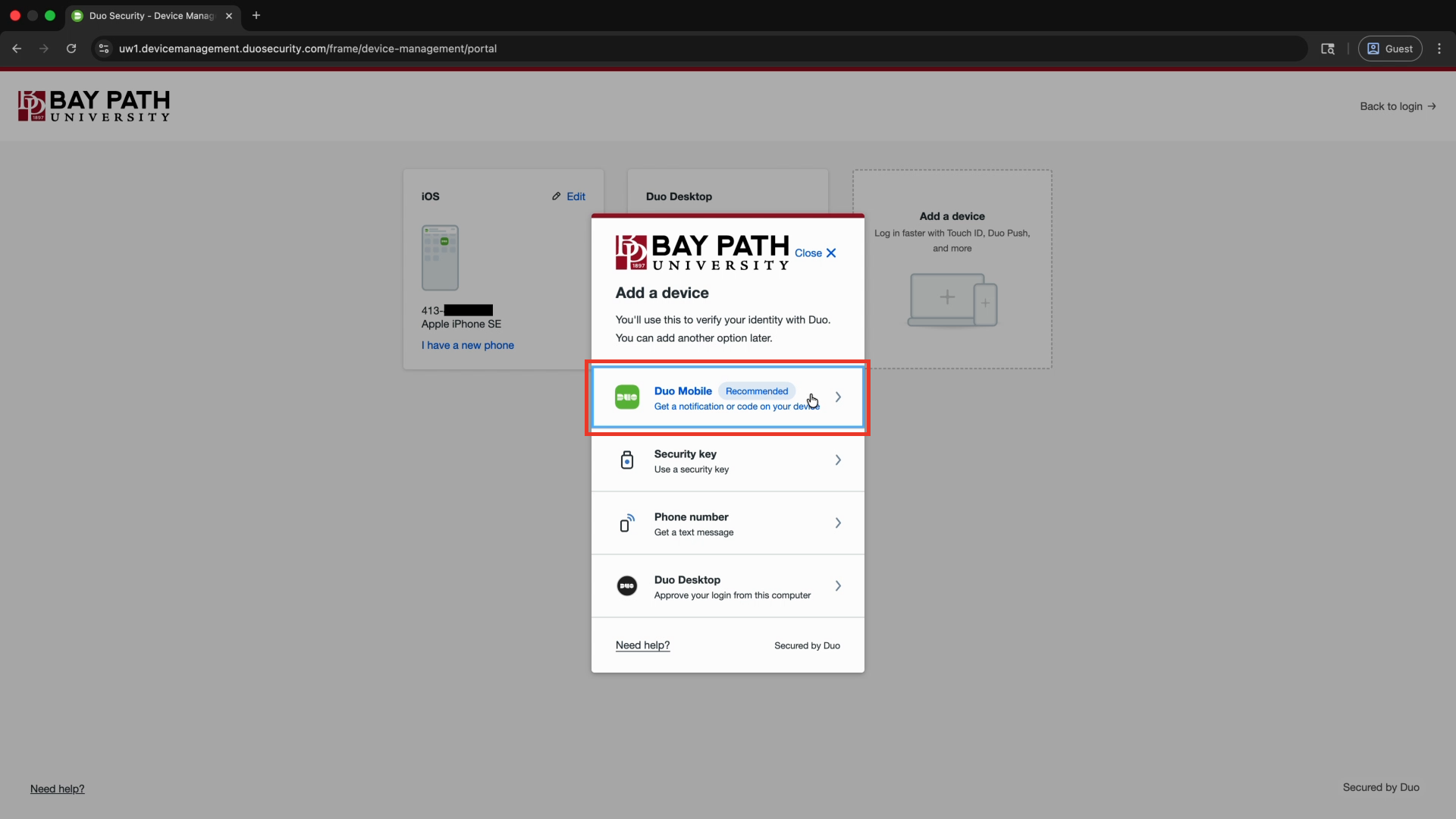
Task: Expand Phone number option chevron
Action: (838, 523)
